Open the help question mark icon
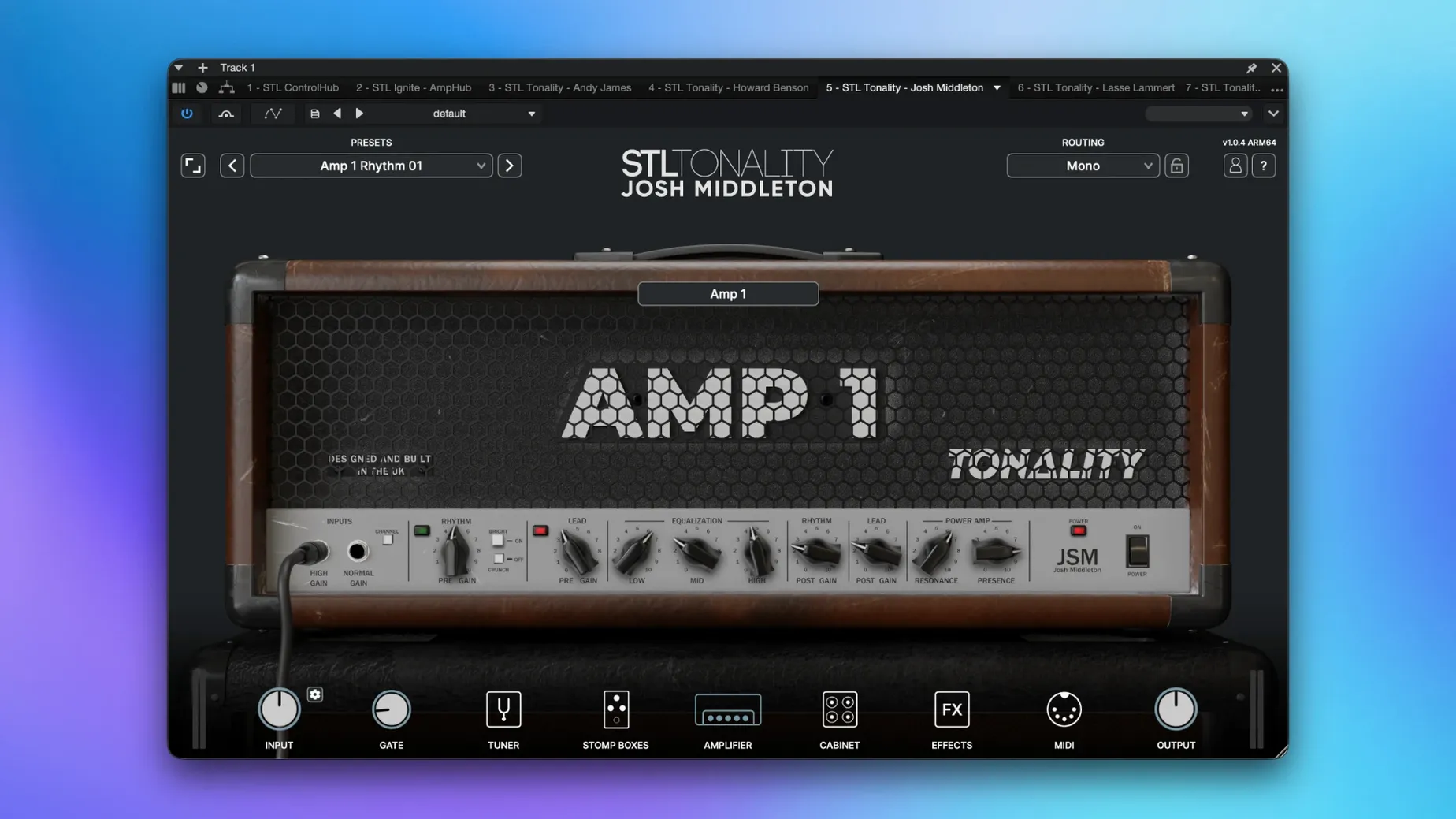 (x=1263, y=166)
